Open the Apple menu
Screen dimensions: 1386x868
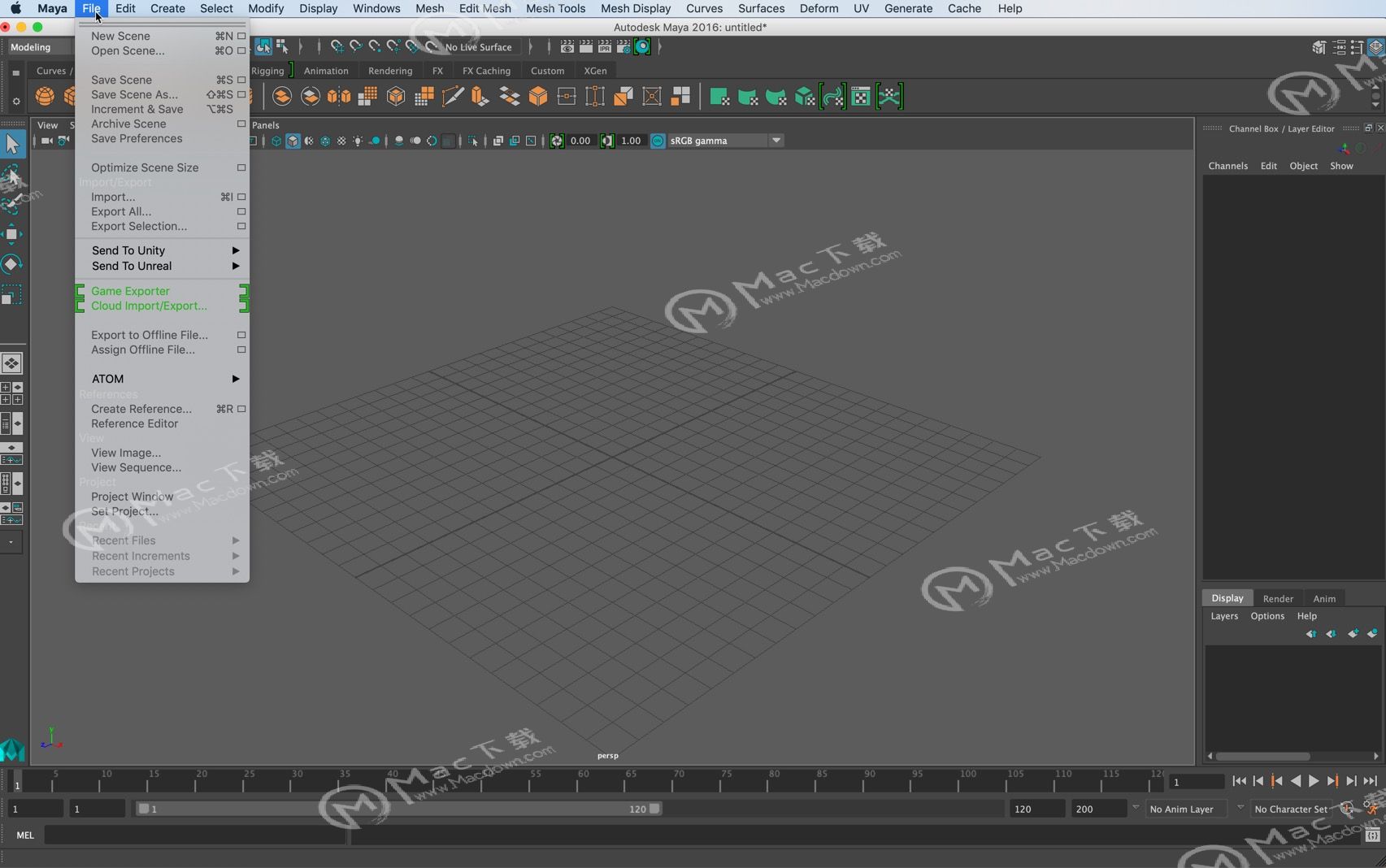coord(15,8)
